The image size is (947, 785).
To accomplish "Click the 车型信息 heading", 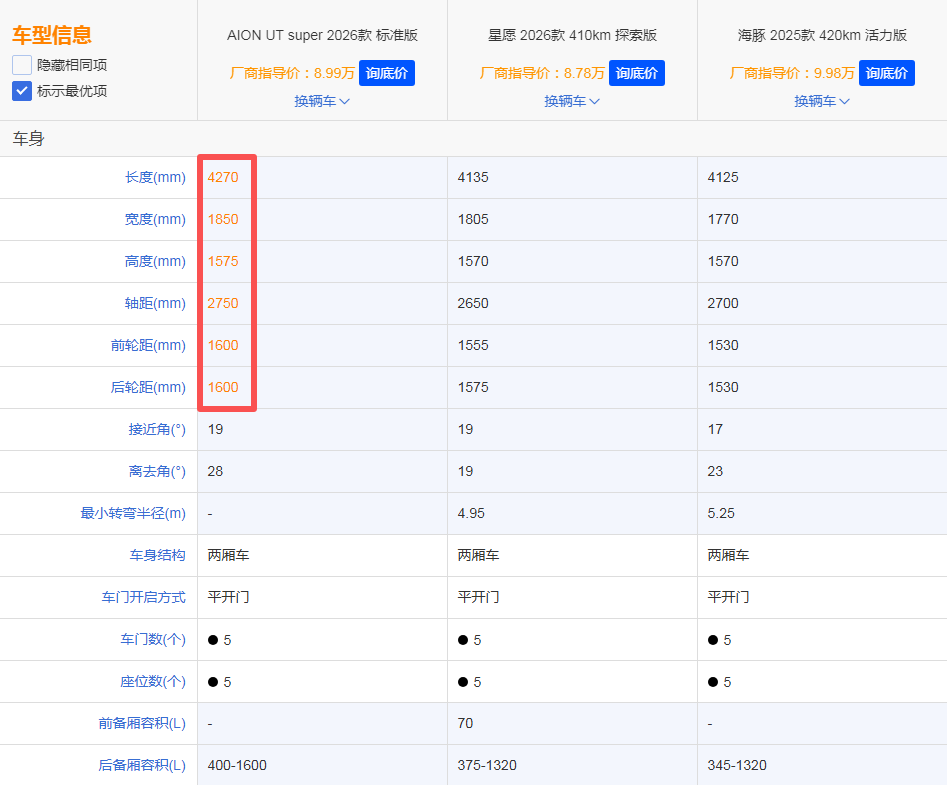I will (52, 35).
